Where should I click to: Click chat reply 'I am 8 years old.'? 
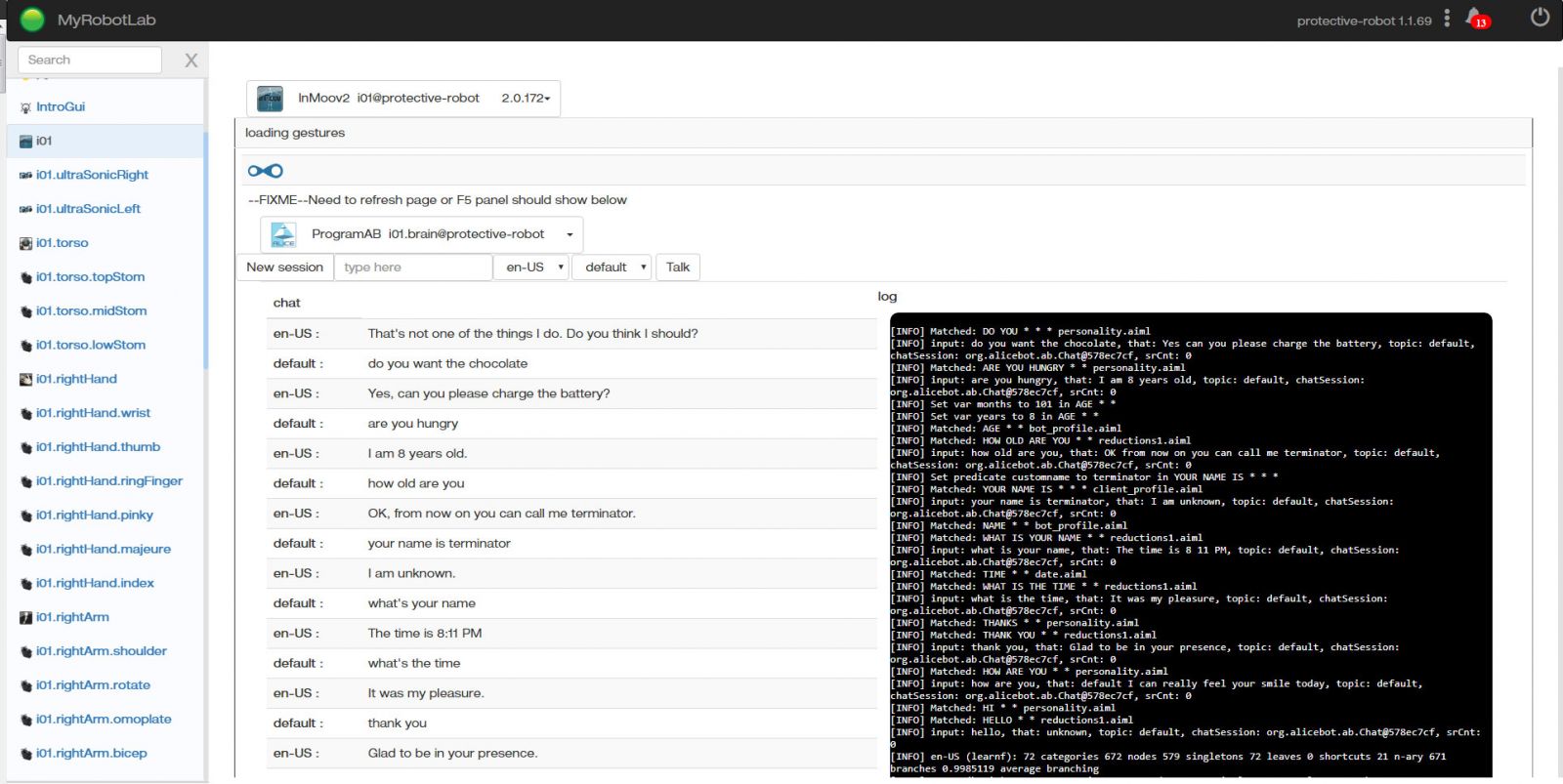(x=417, y=454)
